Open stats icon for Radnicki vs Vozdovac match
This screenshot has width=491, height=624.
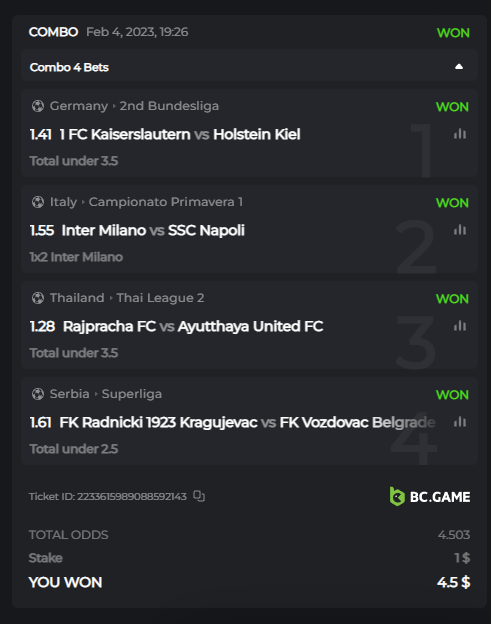pyautogui.click(x=460, y=422)
